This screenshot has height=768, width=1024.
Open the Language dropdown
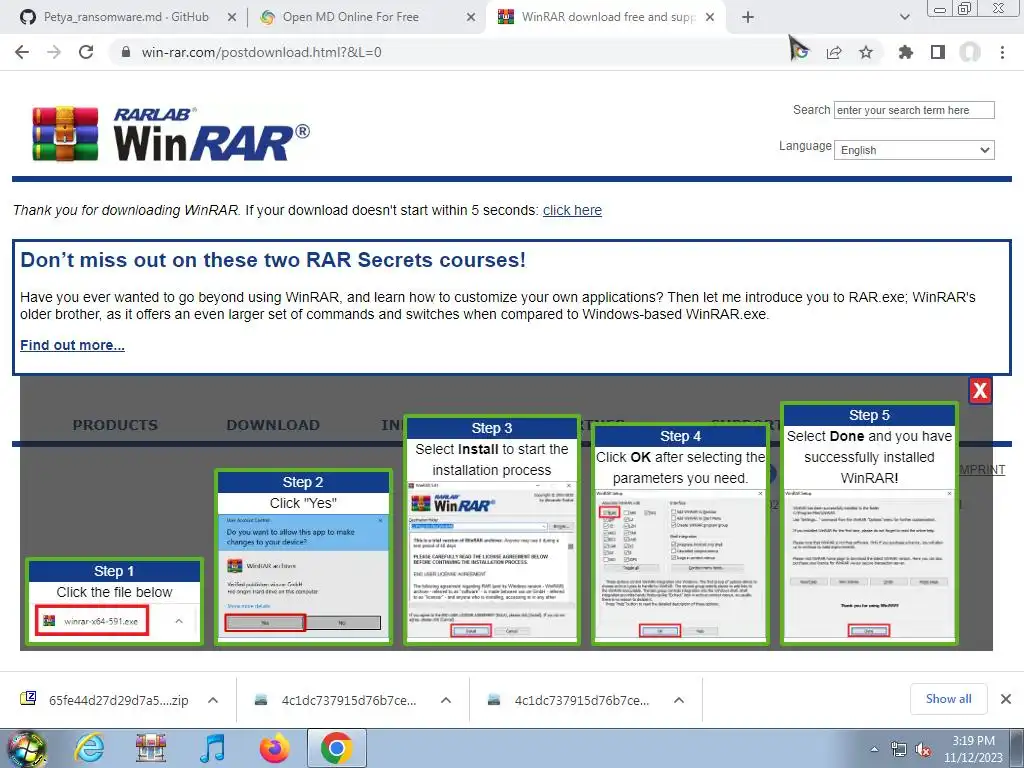pos(914,150)
